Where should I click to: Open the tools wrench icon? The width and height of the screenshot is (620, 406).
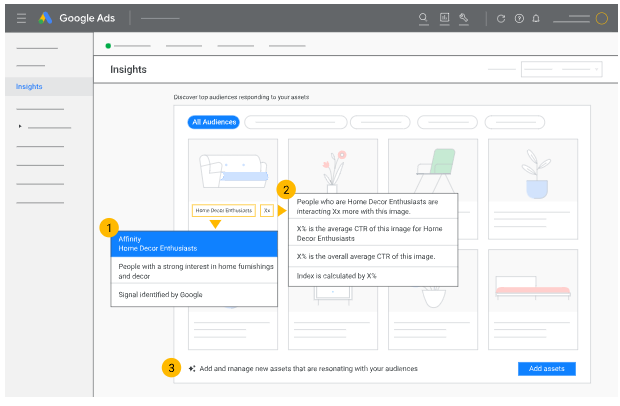464,18
